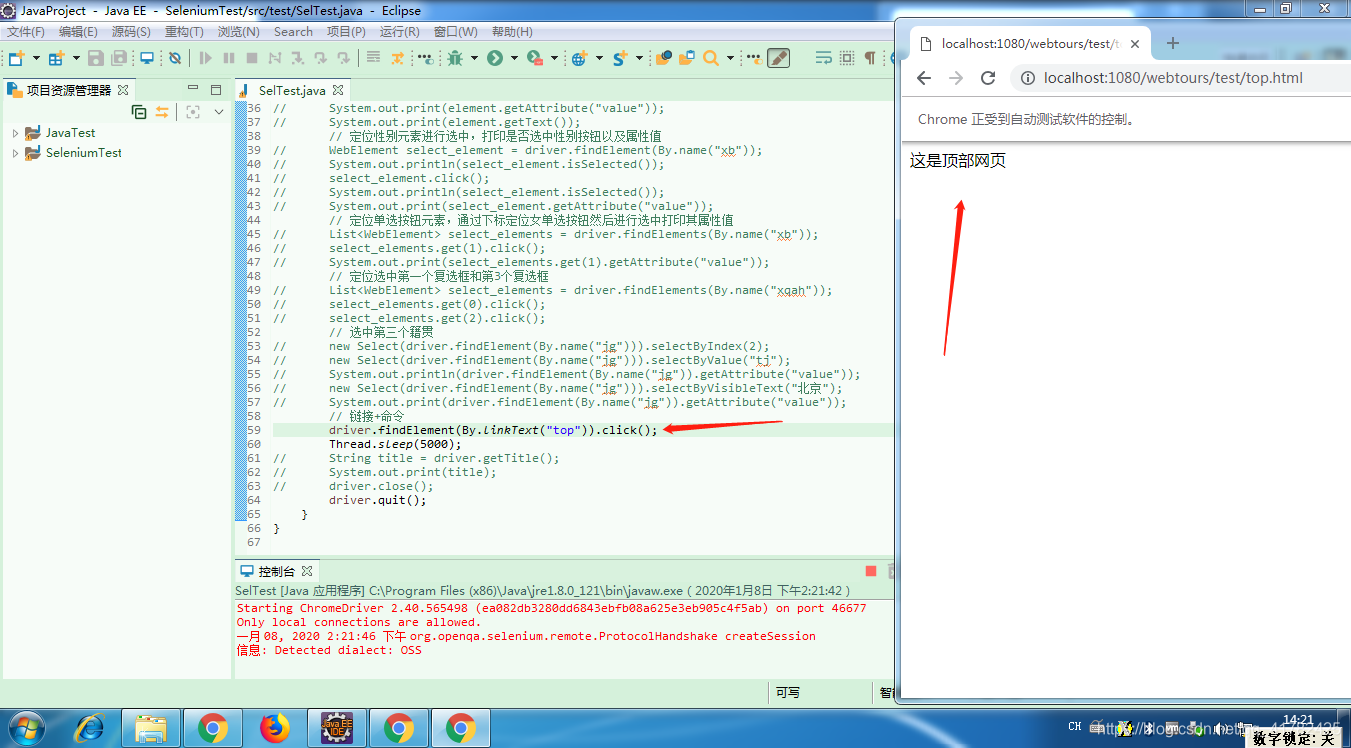Image resolution: width=1351 pixels, height=748 pixels.
Task: Click Chrome address bar localhost URL
Action: pos(1173,78)
